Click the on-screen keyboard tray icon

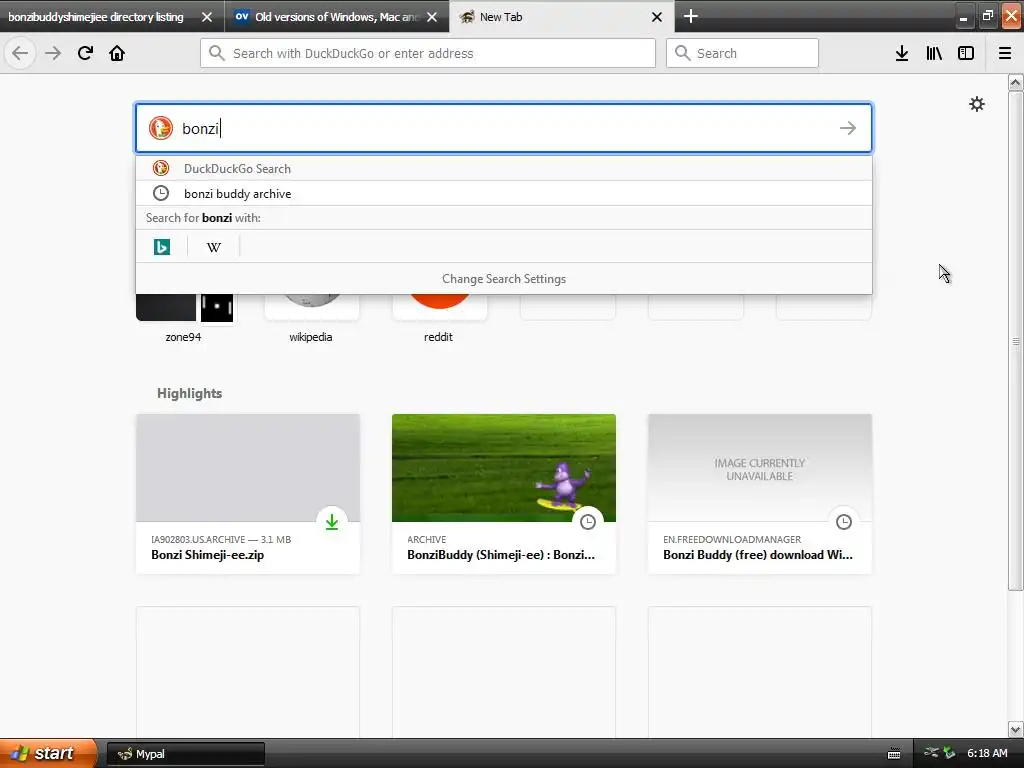(x=894, y=754)
